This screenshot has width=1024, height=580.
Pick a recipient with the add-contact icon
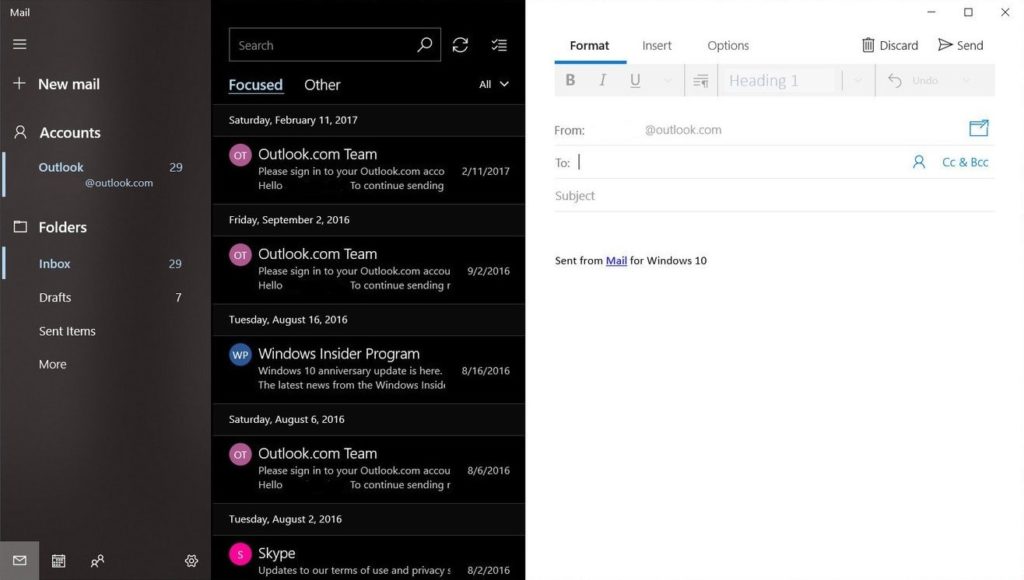pos(918,161)
